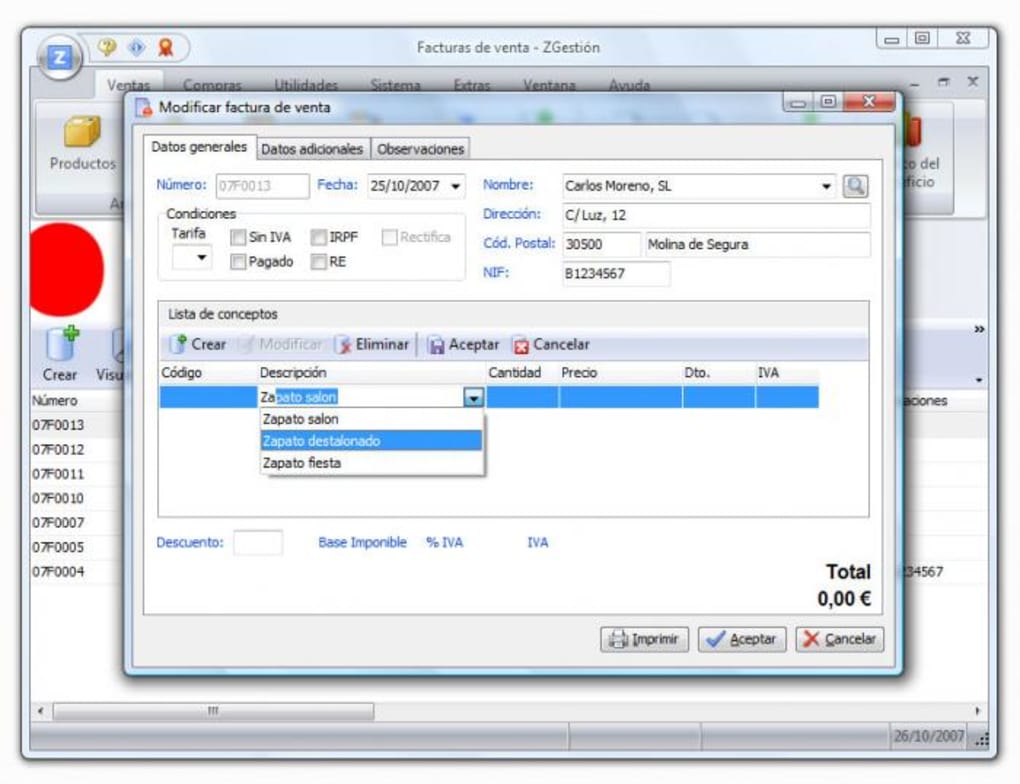Image resolution: width=1020 pixels, height=784 pixels.
Task: Click Crear in the Lista de conceptos toolbar
Action: 198,344
